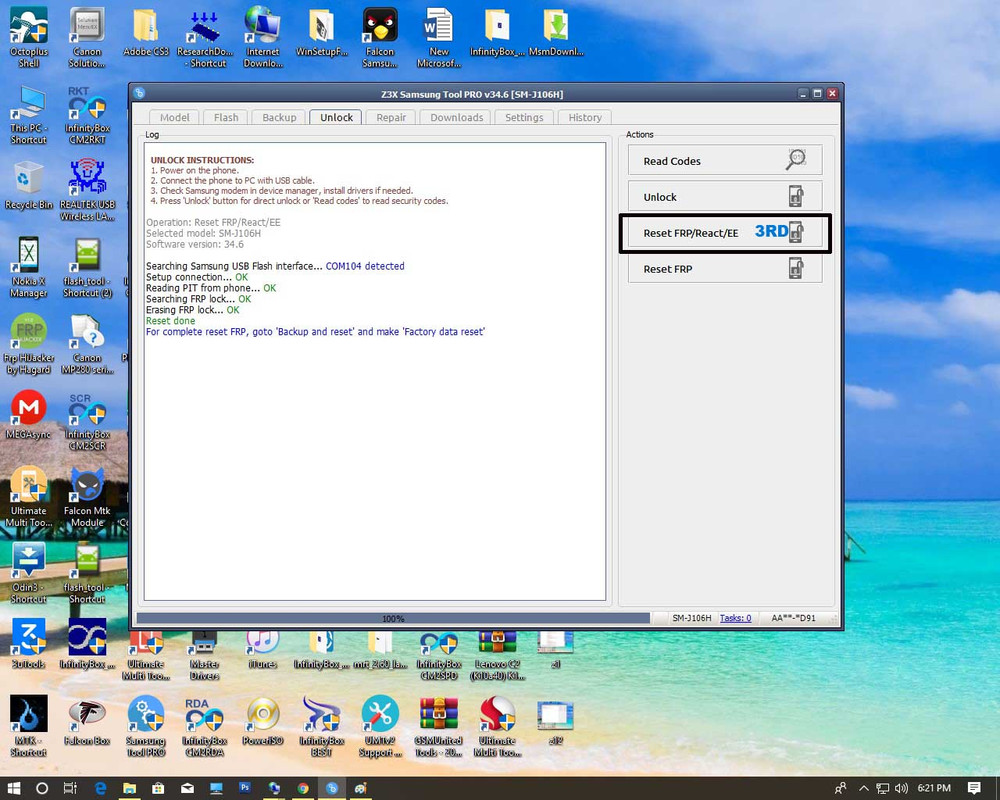The width and height of the screenshot is (1000, 800).
Task: Open the Falcon Samsung desktop icon
Action: tap(380, 37)
